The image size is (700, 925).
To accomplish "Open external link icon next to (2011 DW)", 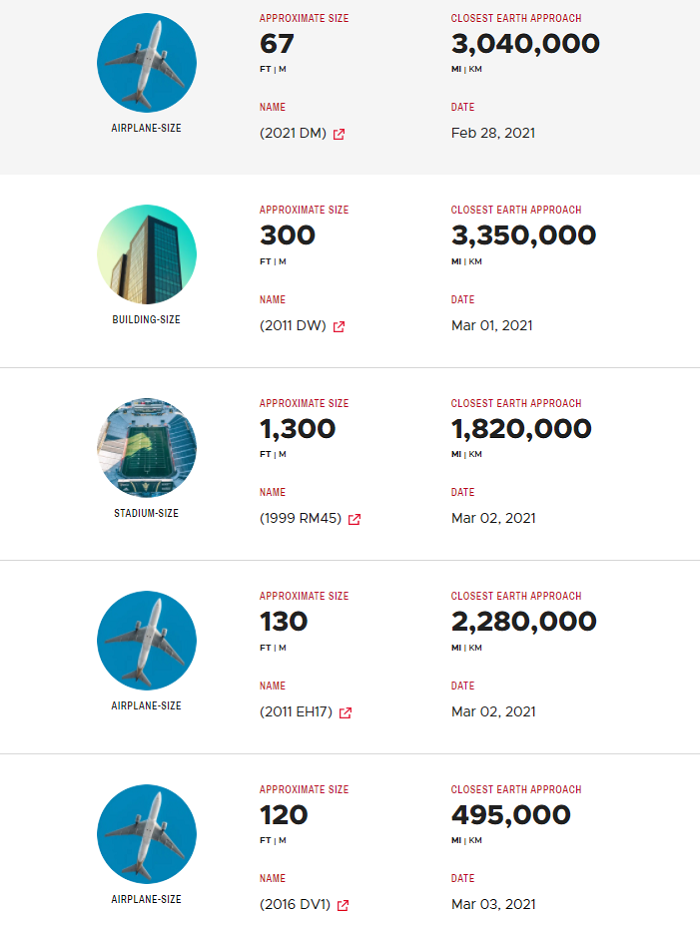I will 339,326.
